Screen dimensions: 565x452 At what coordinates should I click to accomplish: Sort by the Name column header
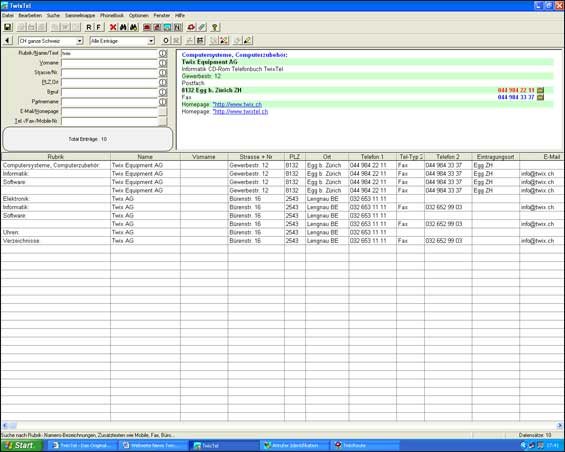coord(145,157)
